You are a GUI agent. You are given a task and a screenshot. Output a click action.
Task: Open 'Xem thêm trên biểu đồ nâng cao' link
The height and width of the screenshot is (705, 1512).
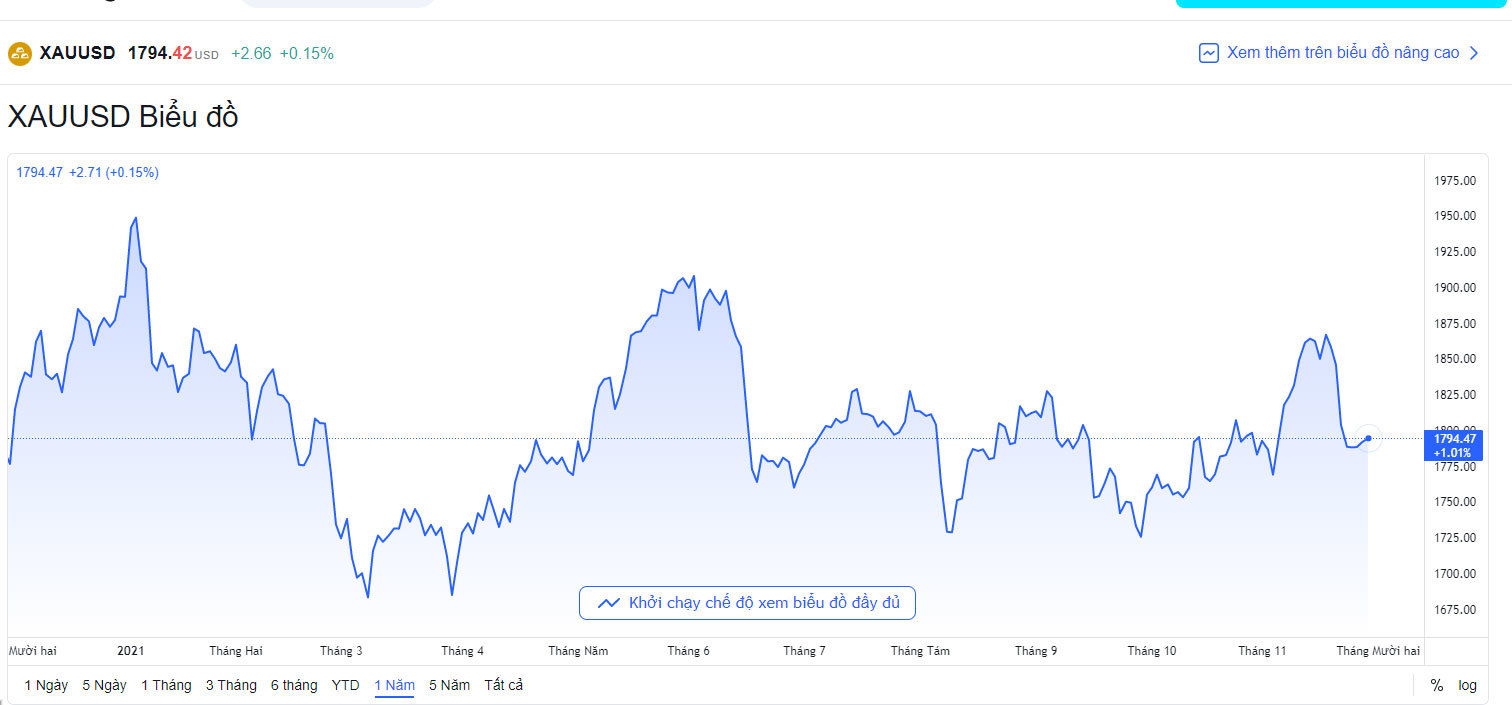[x=1342, y=53]
